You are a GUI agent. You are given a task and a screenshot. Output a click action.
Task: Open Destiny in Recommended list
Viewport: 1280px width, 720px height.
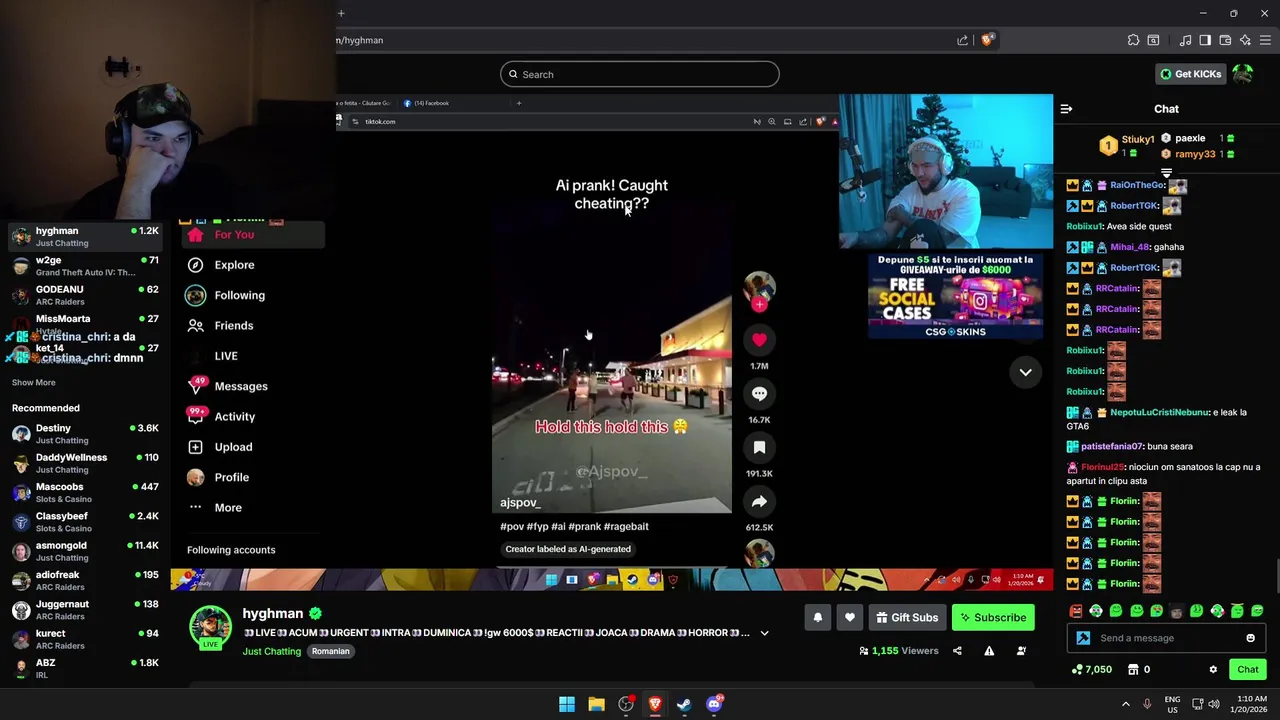coord(85,434)
